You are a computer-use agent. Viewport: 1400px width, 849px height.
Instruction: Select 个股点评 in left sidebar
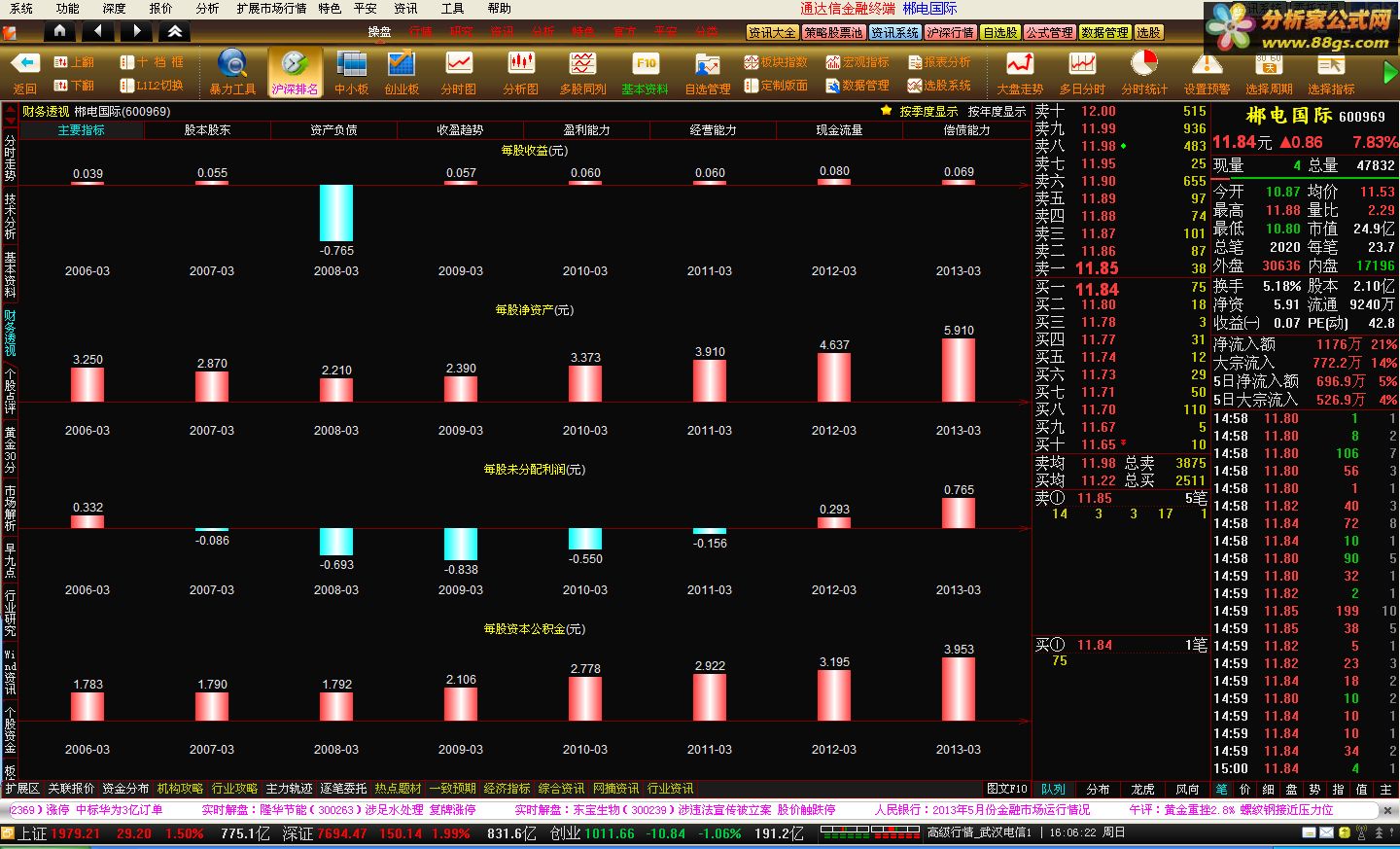(10, 391)
